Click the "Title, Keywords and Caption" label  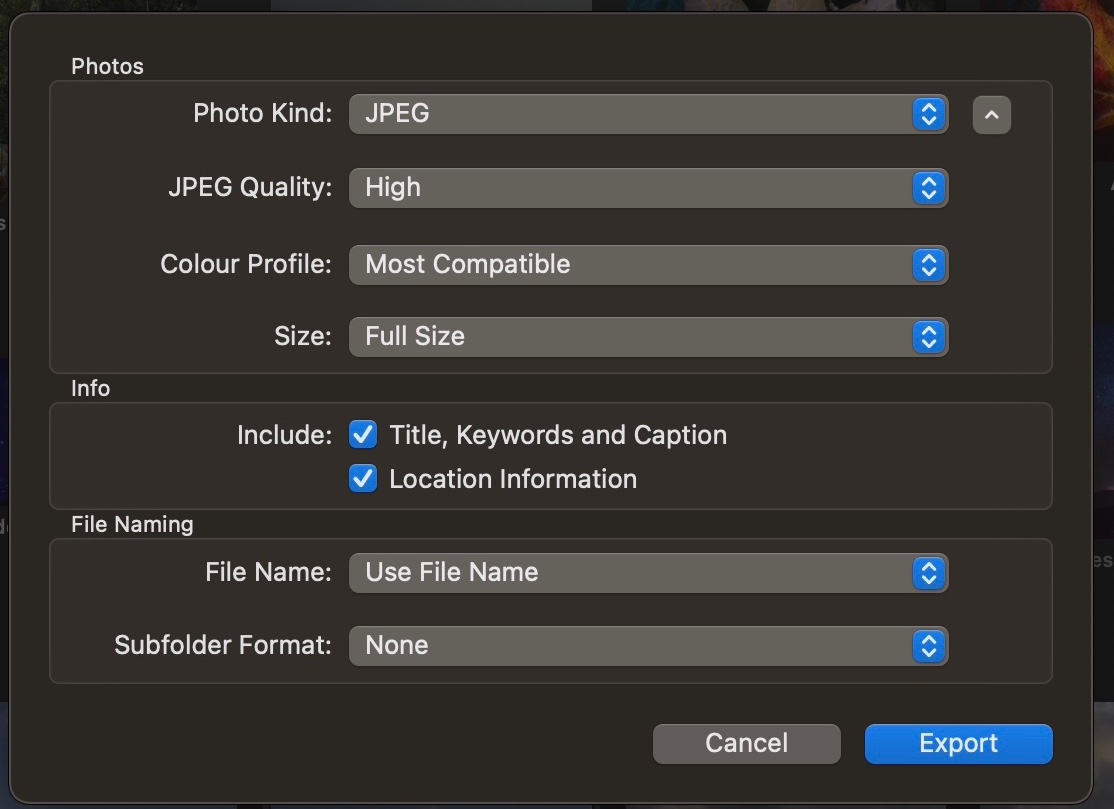click(x=558, y=435)
